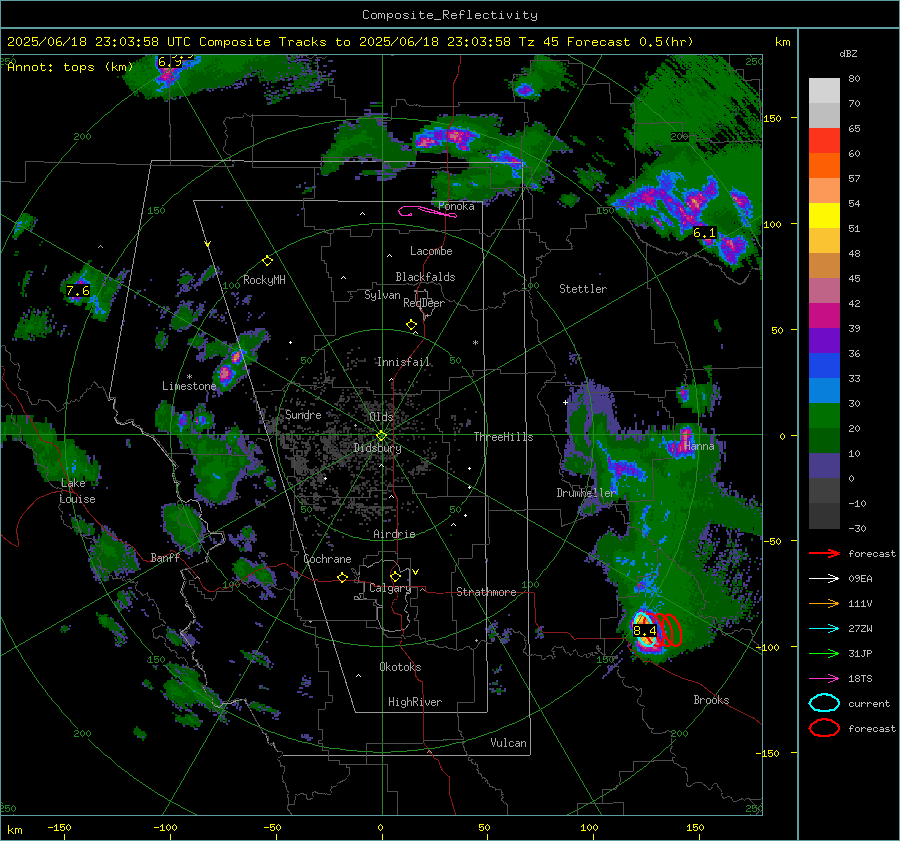Viewport: 900px width, 841px height.
Task: Click the dBZ heading above the color scale
Action: 848,54
